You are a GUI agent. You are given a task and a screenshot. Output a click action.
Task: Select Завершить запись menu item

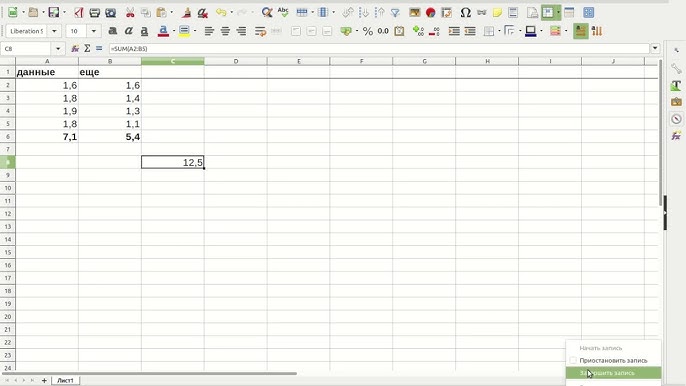613,373
